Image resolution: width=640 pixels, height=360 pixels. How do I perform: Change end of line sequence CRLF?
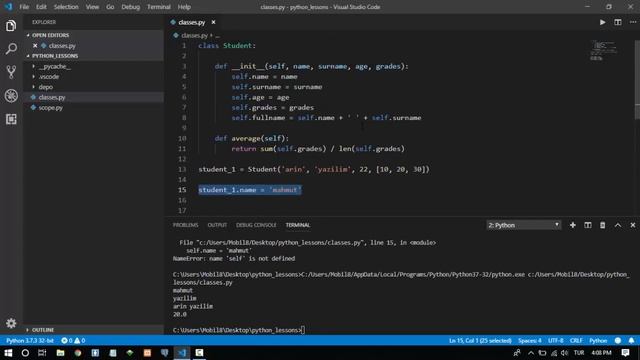point(576,340)
